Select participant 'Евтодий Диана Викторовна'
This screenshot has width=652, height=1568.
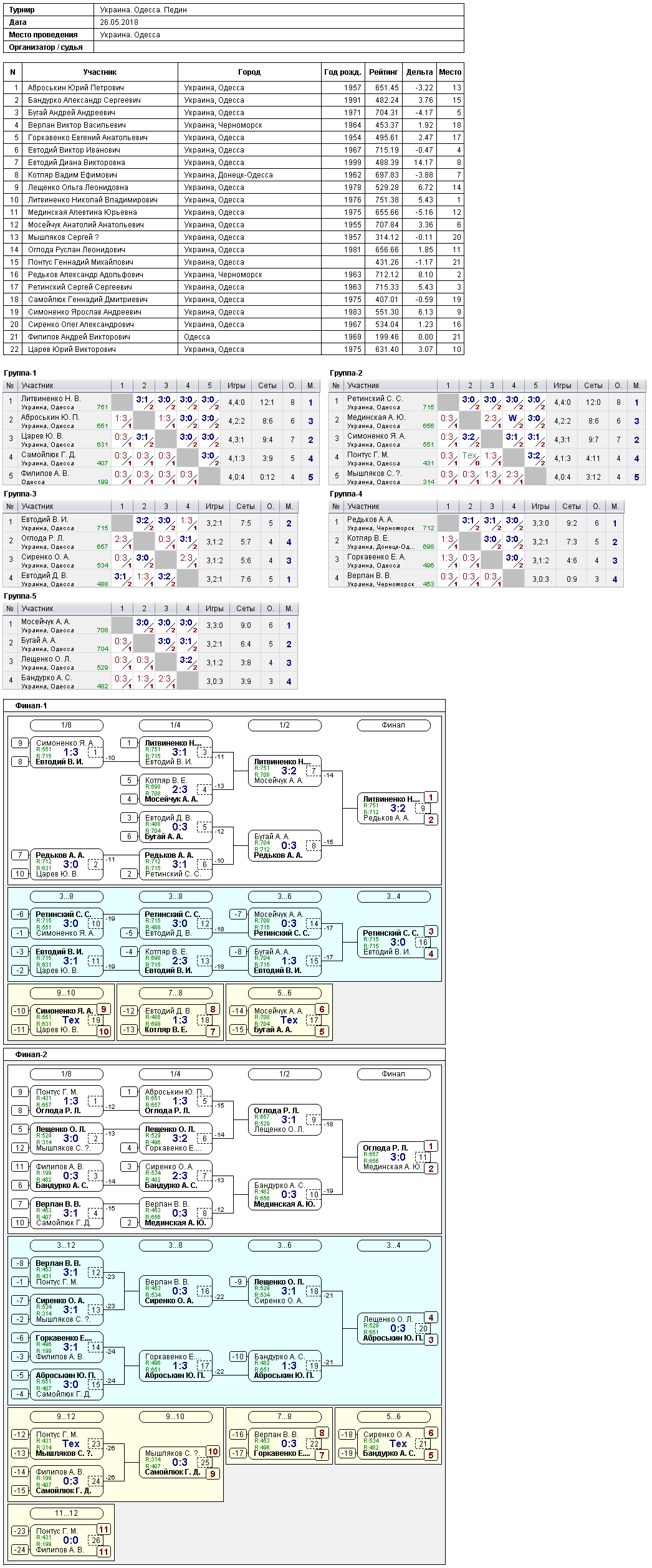77,163
